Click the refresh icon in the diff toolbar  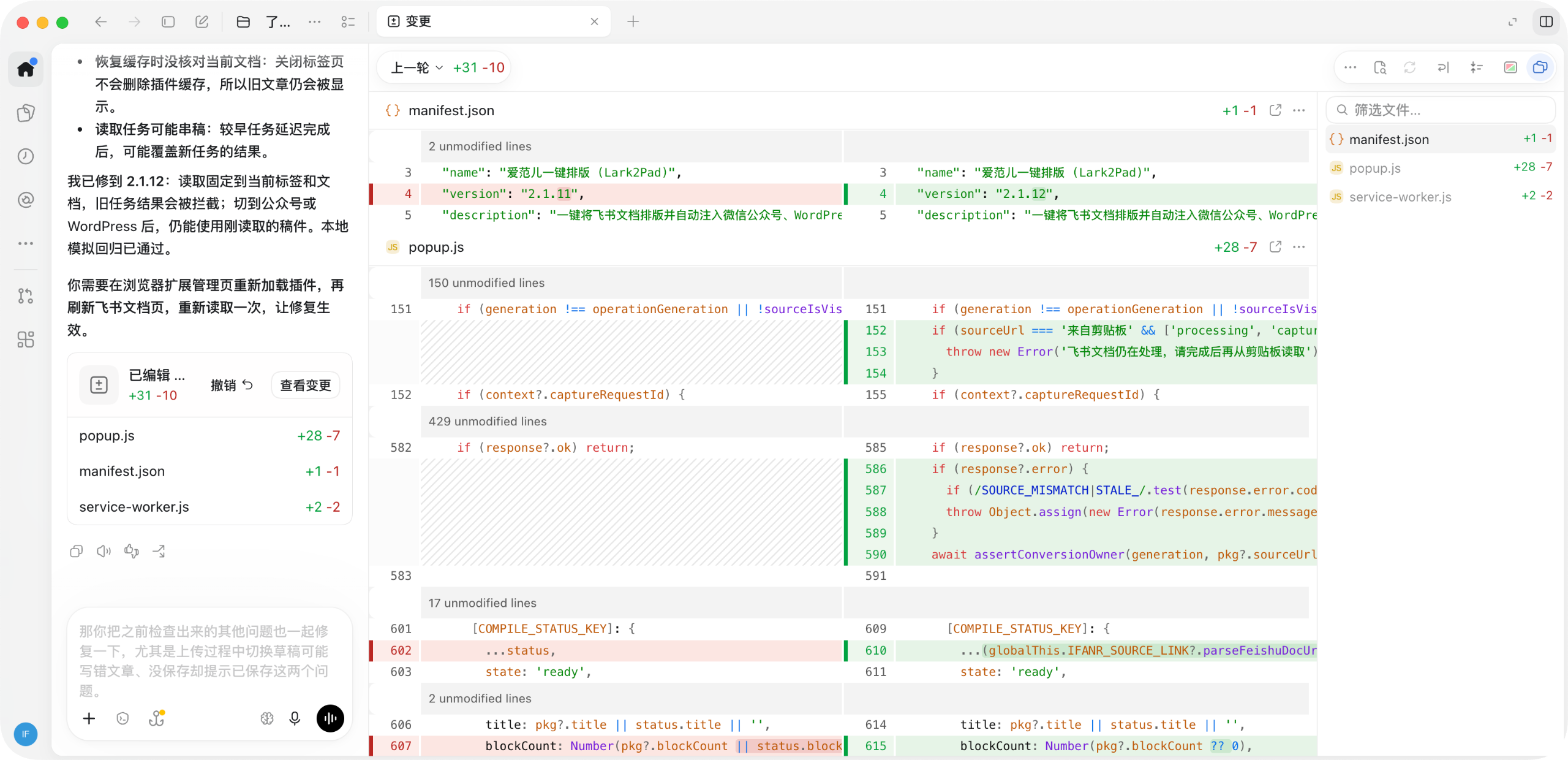pos(1410,67)
